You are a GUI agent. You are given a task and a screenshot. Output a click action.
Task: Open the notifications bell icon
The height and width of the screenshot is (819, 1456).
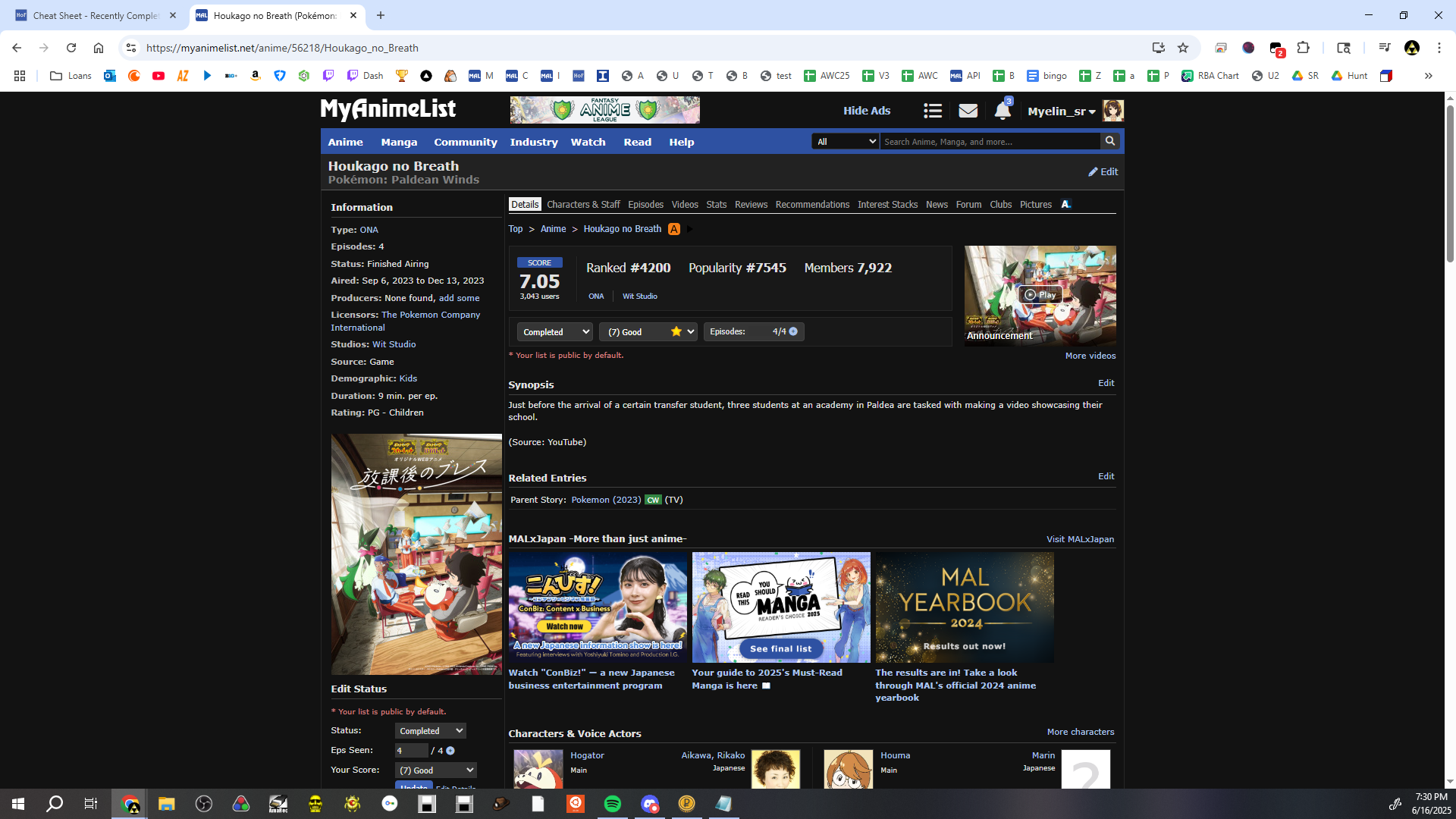tap(1002, 111)
